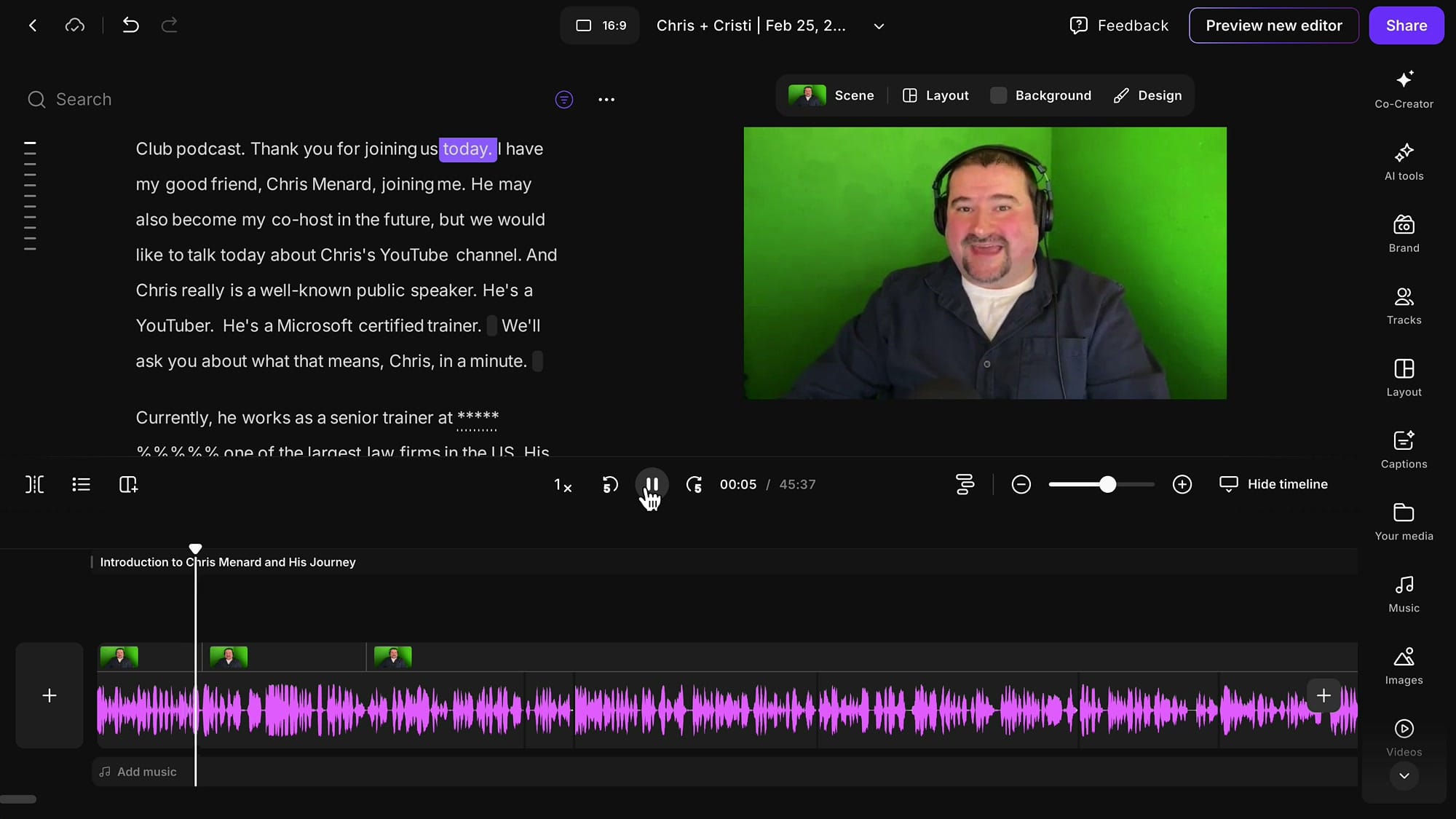Click Preview new editor
The width and height of the screenshot is (1456, 819).
click(x=1273, y=25)
